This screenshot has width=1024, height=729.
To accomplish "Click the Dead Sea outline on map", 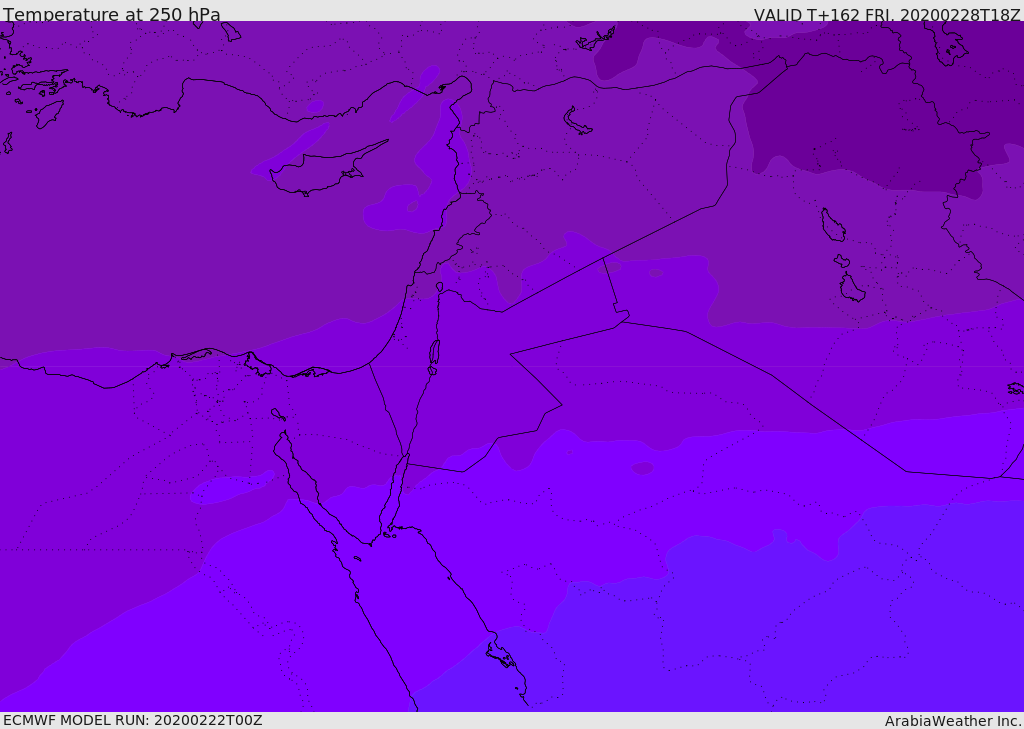I will tap(434, 356).
